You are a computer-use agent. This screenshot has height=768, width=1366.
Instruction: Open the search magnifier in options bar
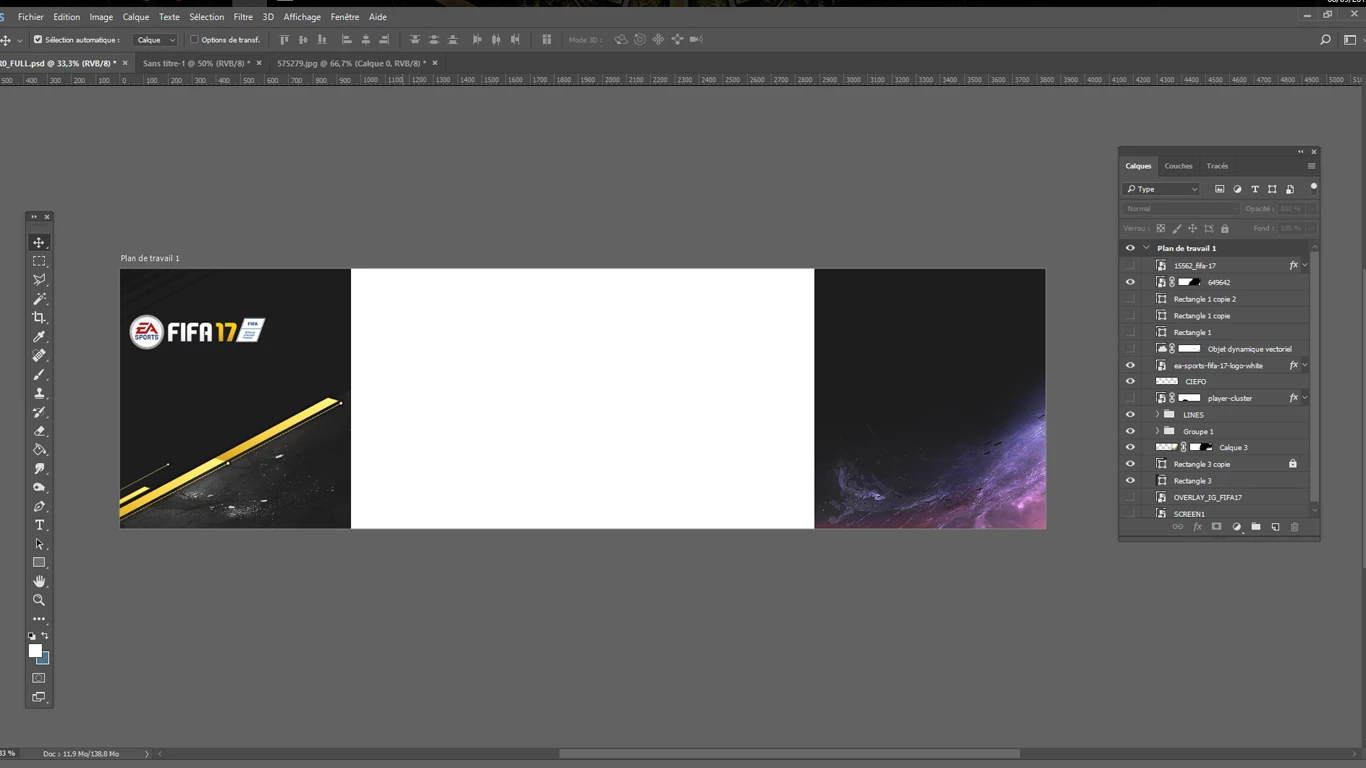(x=1325, y=40)
